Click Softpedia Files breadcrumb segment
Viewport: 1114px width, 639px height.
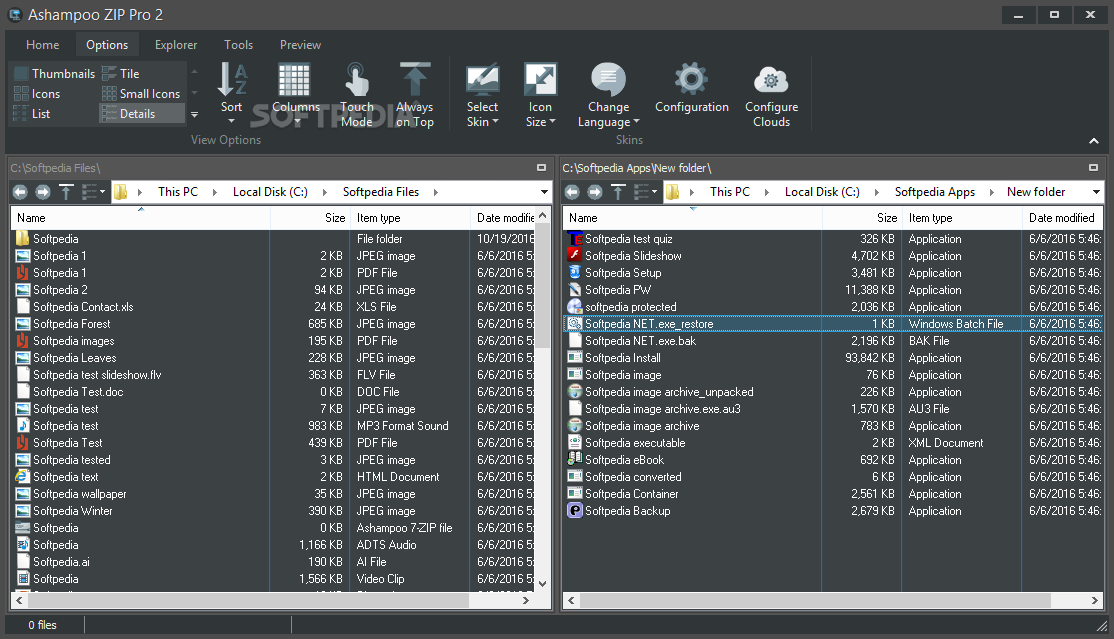(x=381, y=192)
